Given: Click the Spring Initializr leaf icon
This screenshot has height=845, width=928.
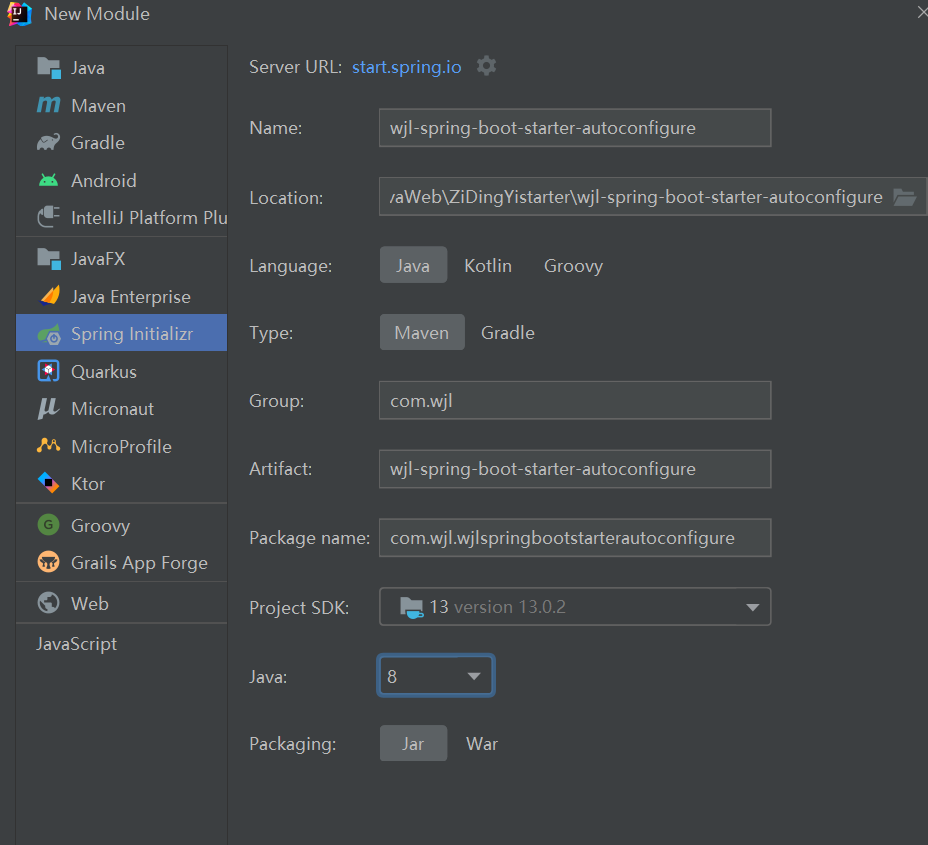Looking at the screenshot, I should tap(49, 334).
